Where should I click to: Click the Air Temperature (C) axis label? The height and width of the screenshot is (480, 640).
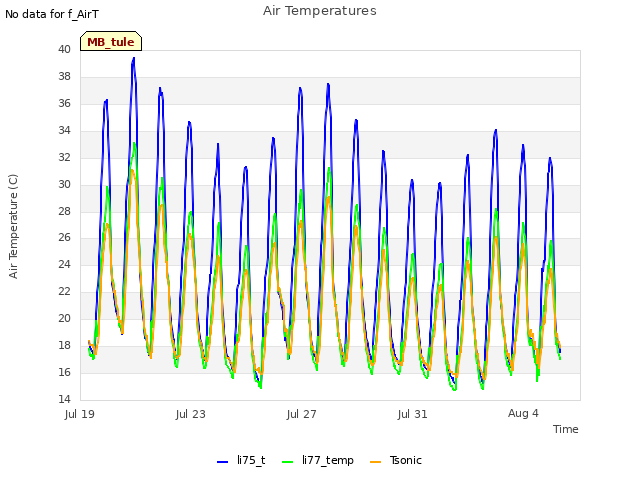point(13,226)
